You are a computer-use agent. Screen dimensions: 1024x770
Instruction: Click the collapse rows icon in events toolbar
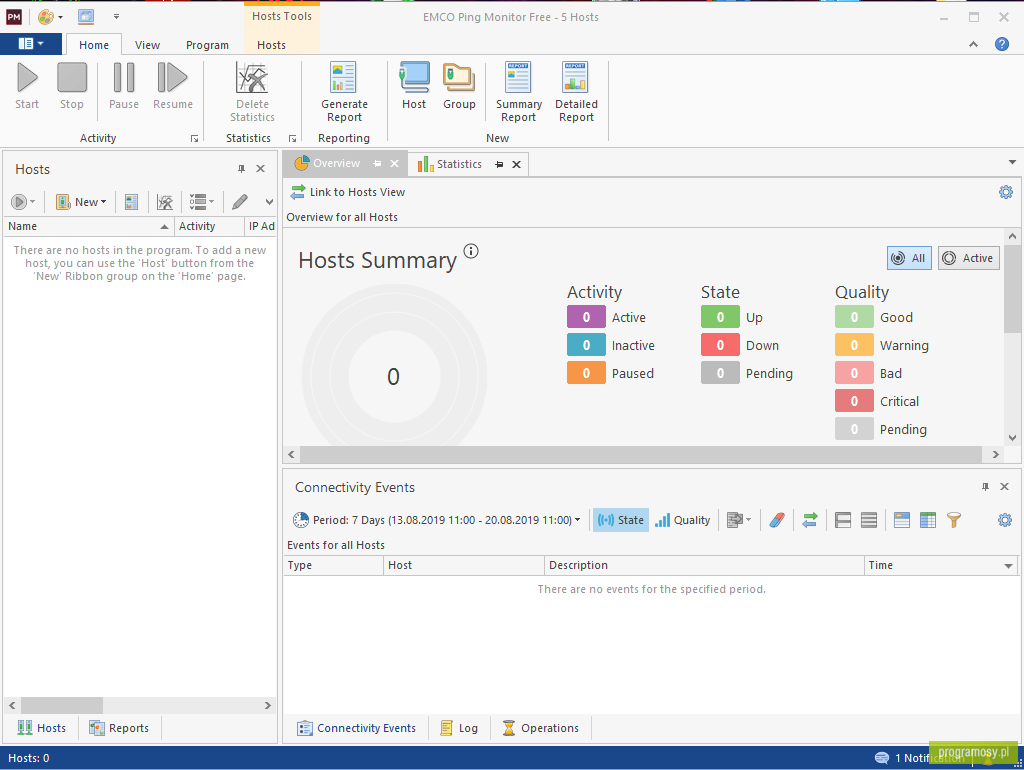(x=869, y=520)
